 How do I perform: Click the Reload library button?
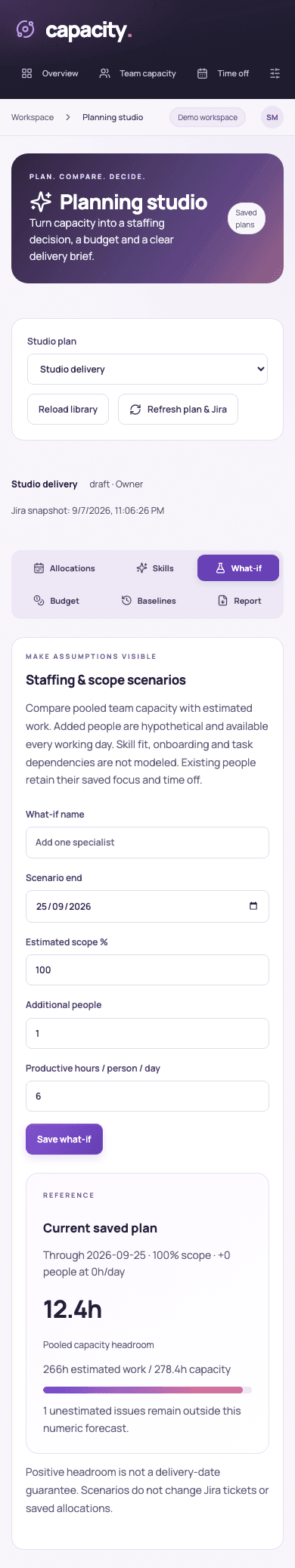click(68, 410)
